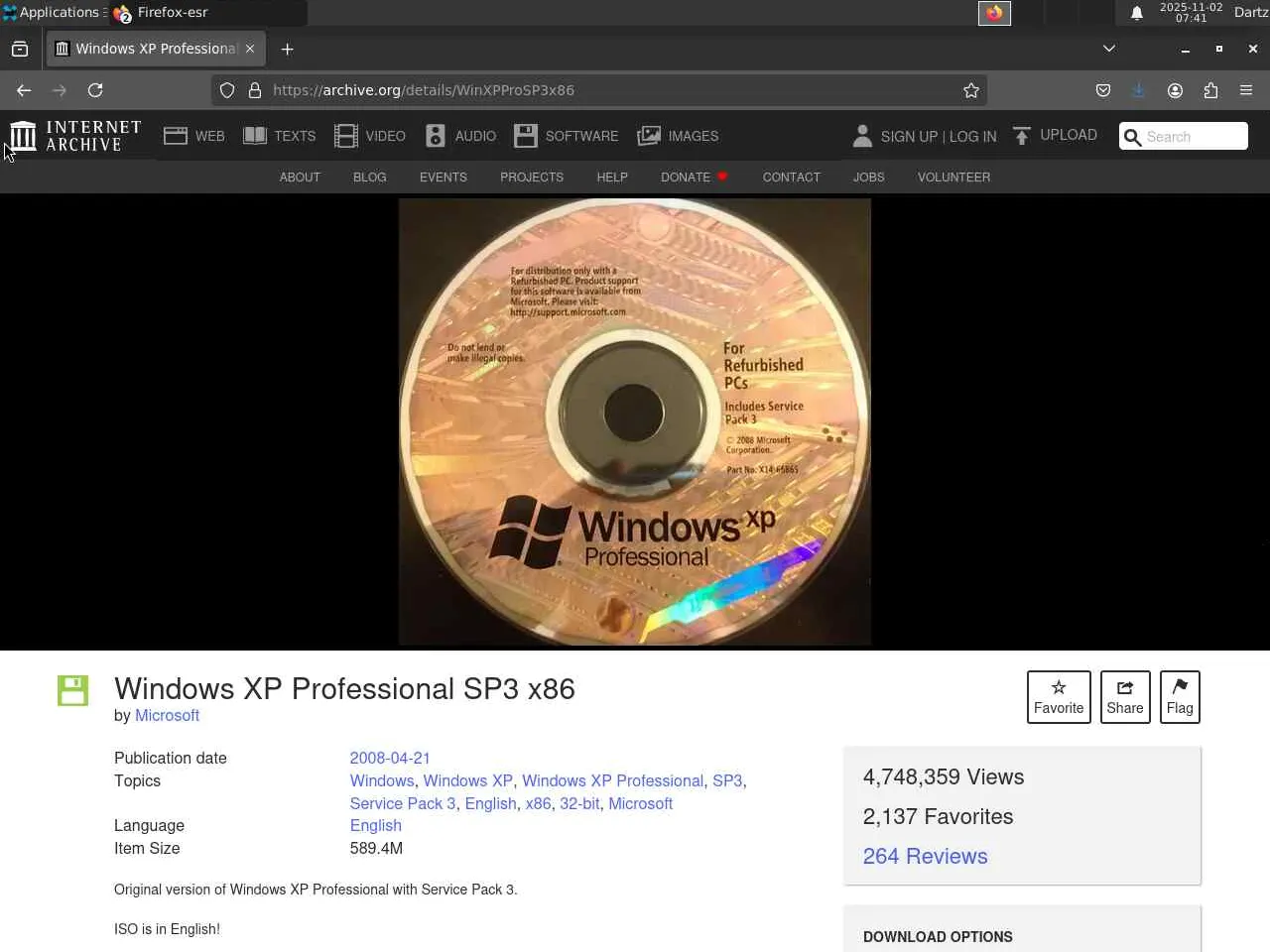The height and width of the screenshot is (952, 1270).
Task: Click the software floppy disk item icon
Action: click(x=72, y=690)
